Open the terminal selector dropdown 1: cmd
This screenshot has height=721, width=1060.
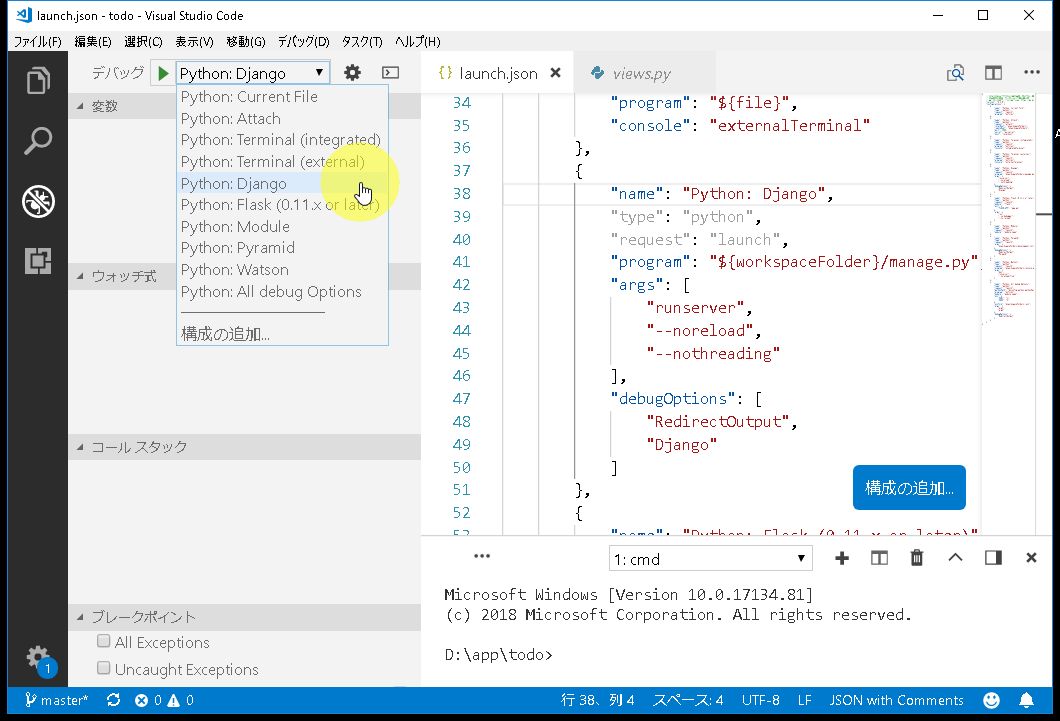click(x=710, y=559)
